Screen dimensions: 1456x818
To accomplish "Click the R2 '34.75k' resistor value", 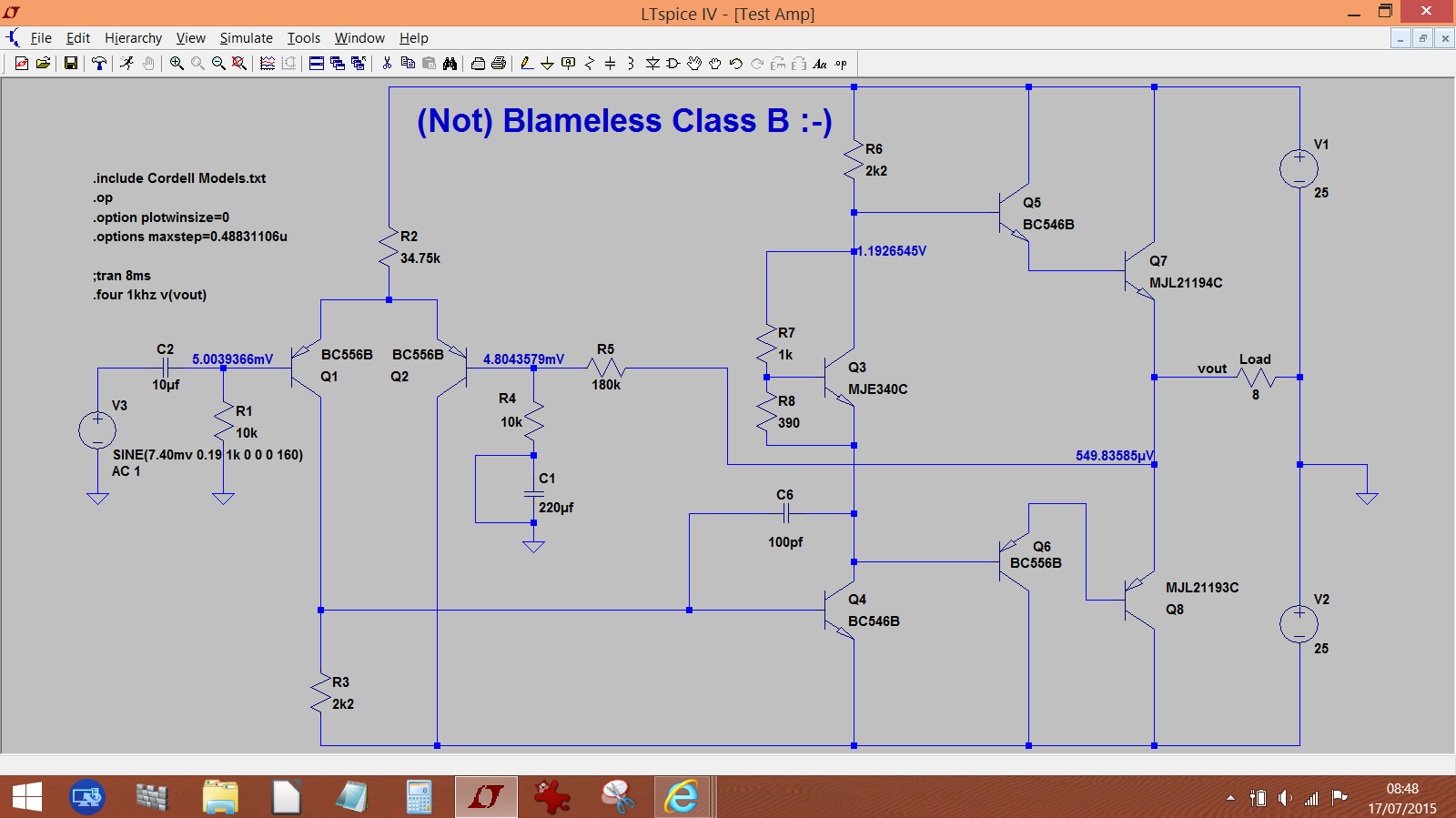I will point(420,258).
